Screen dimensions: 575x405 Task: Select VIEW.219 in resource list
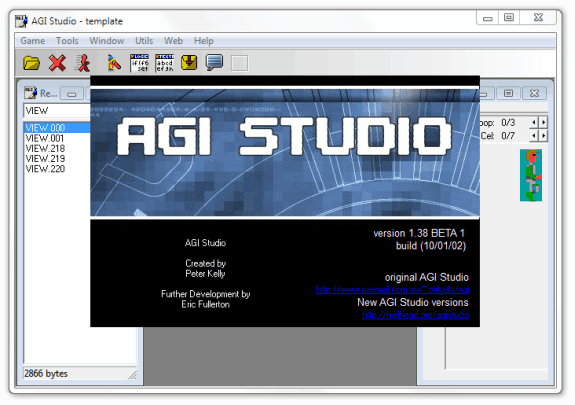(x=57, y=158)
